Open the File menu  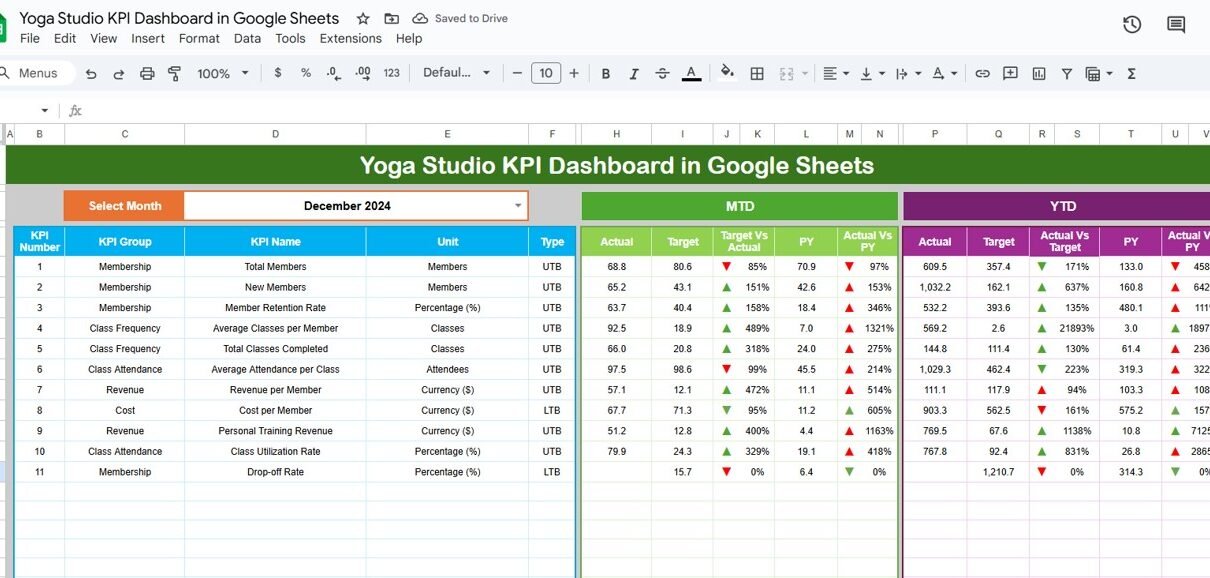pos(30,38)
